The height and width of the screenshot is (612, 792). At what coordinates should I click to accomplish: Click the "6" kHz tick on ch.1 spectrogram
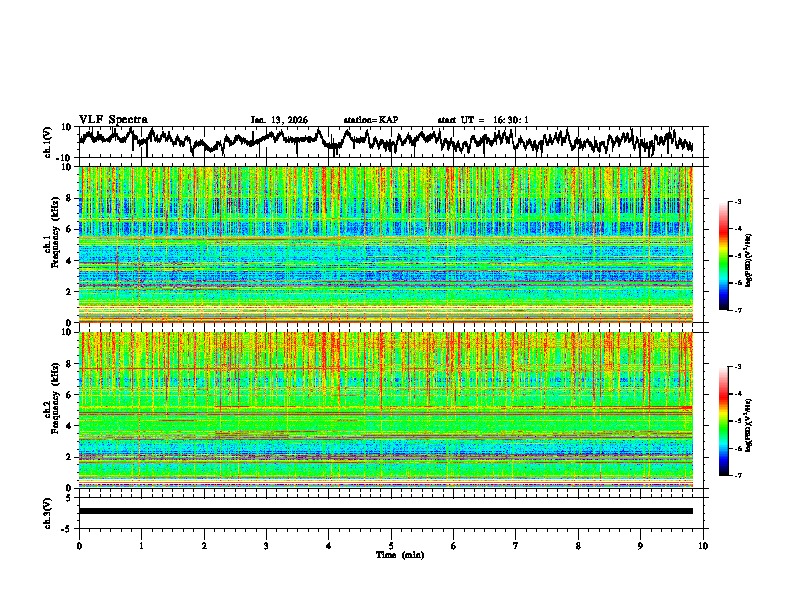tap(70, 229)
